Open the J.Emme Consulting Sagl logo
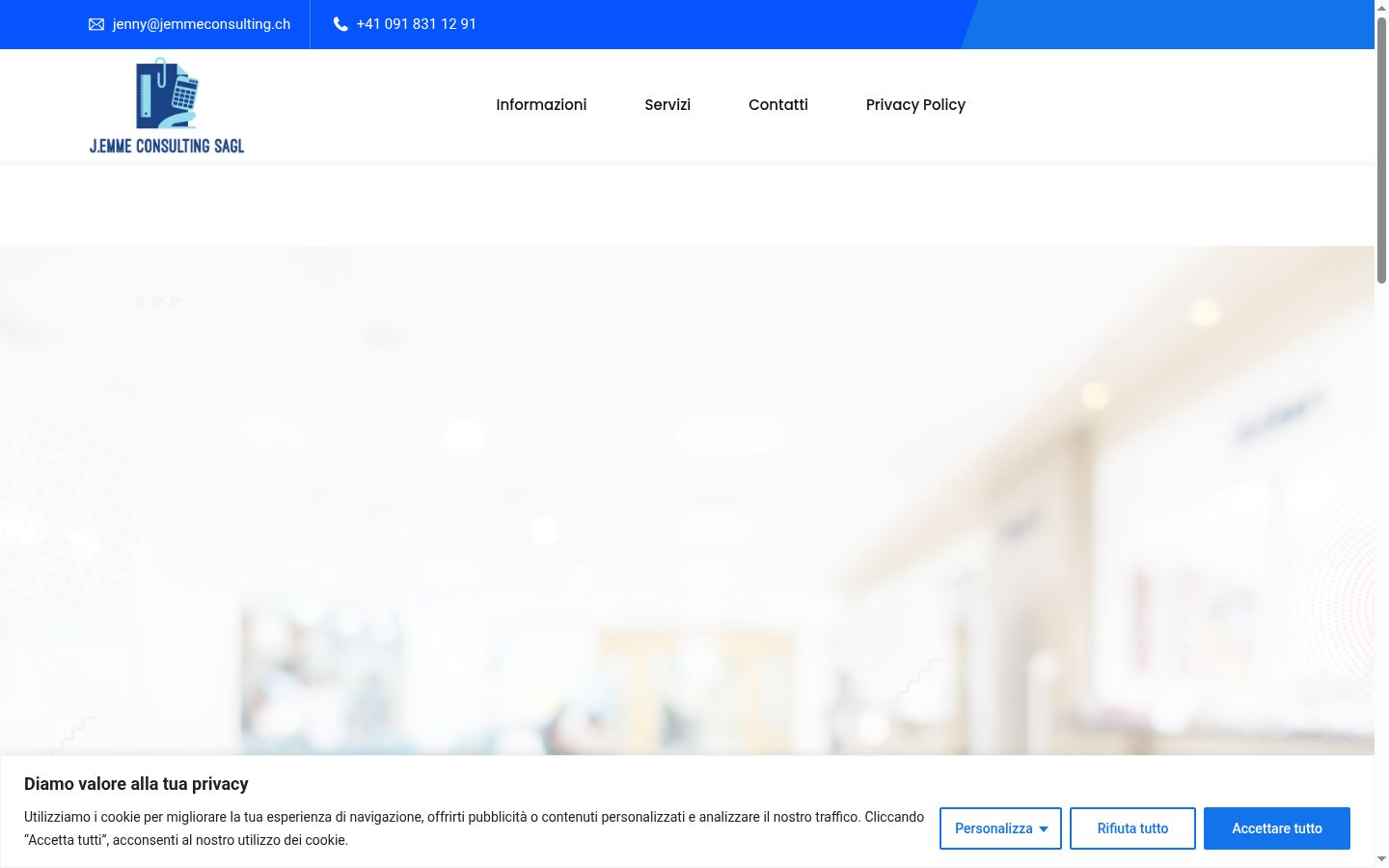The height and width of the screenshot is (868, 1389). click(x=167, y=106)
